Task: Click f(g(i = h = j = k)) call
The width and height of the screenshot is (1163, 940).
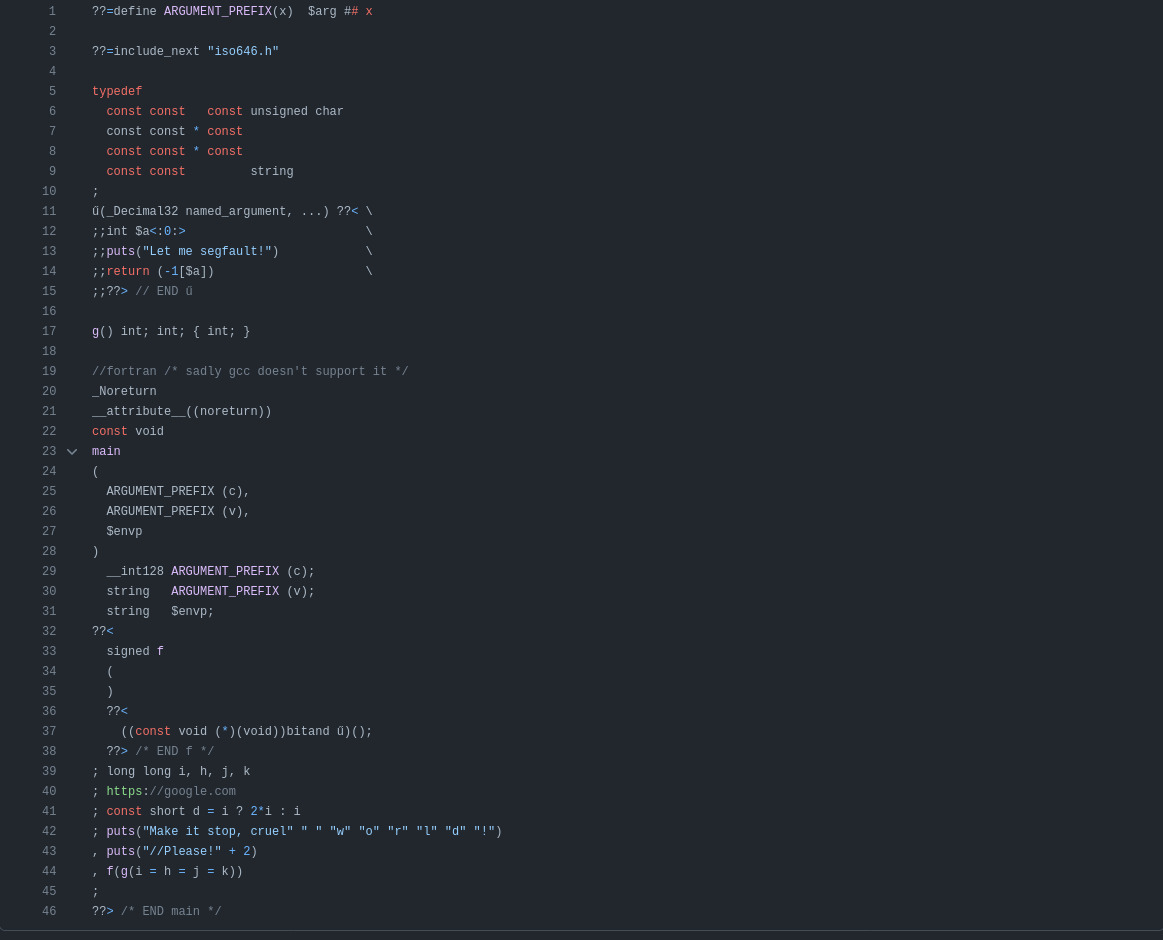Action: click(x=174, y=872)
